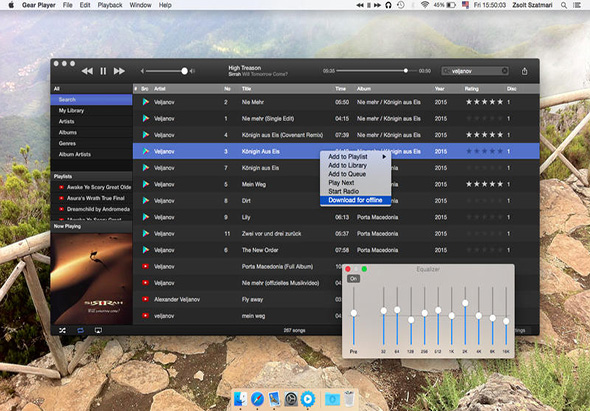
Task: Click the low volume speaker icon
Action: 142,71
